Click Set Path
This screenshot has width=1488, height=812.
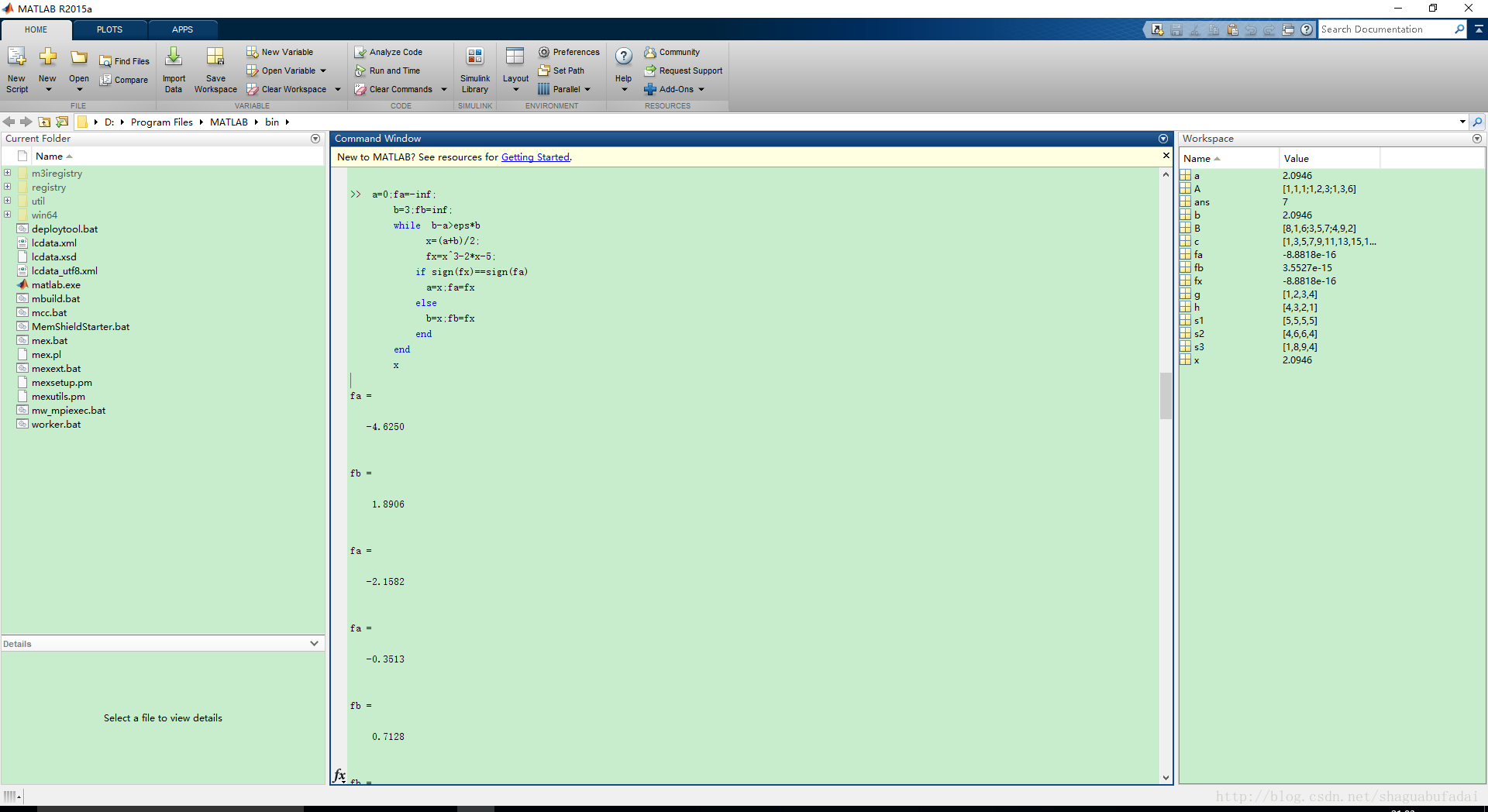(x=561, y=71)
